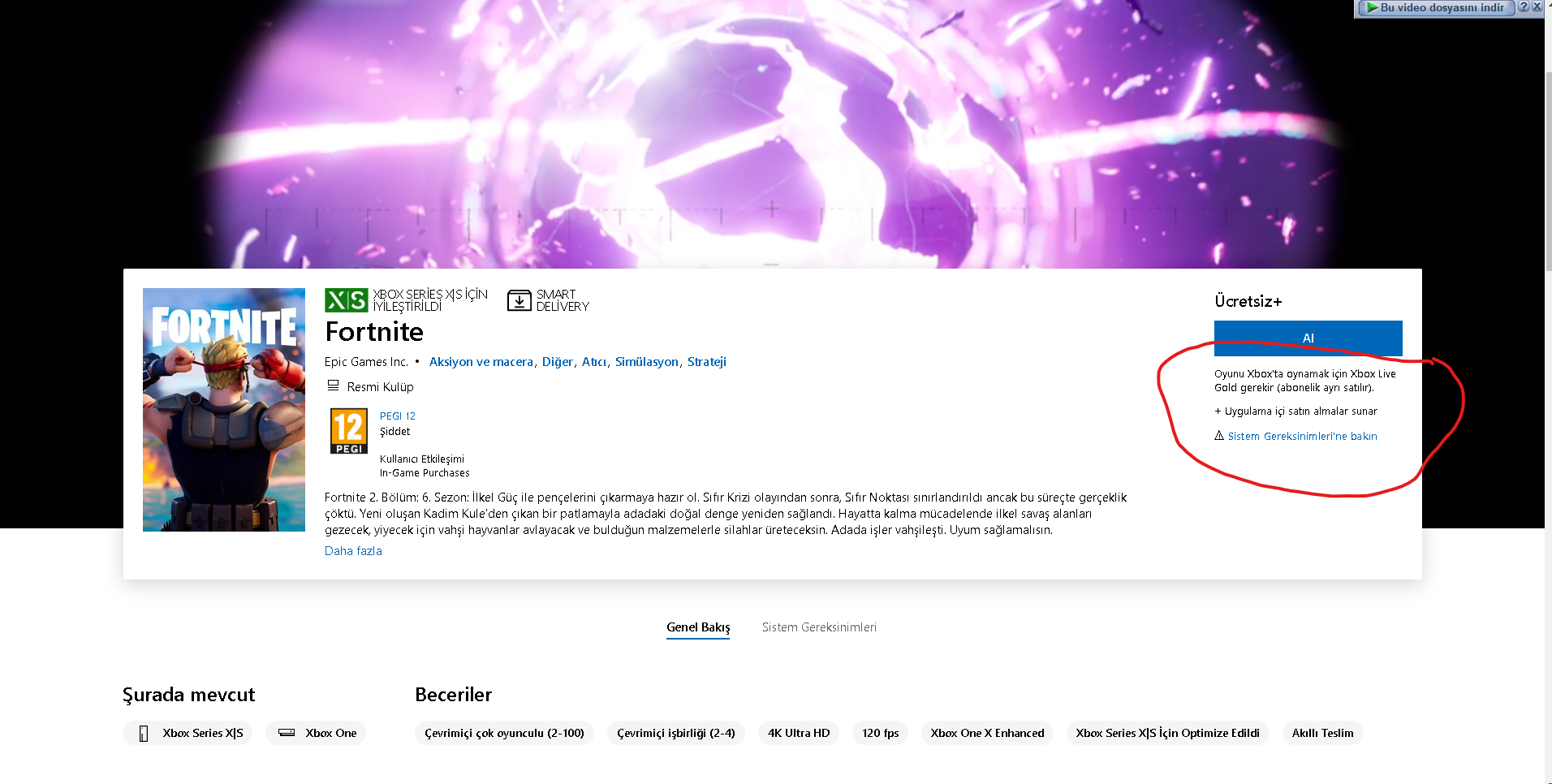Screen dimensions: 1552x784
Task: Open Sistem Gereksinimleri'ne bakın link
Action: click(x=1302, y=437)
